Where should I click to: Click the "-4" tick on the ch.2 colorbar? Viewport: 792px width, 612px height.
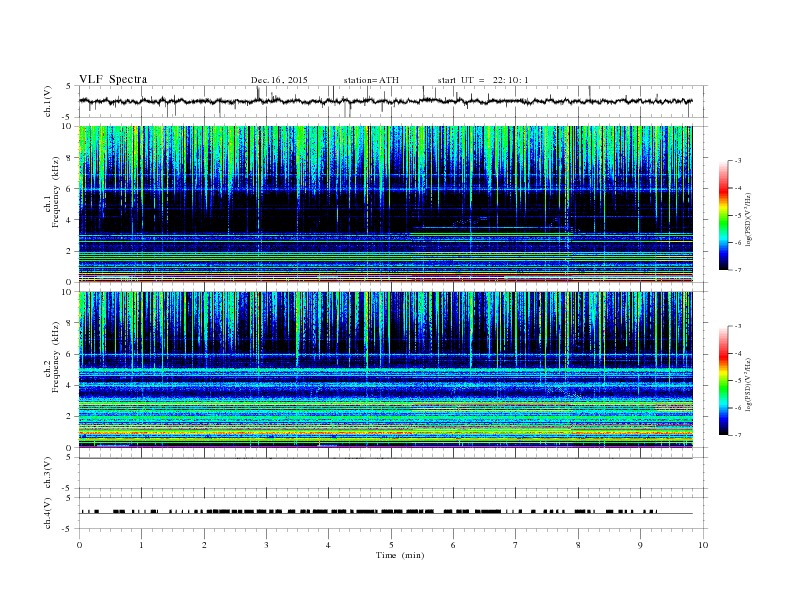(737, 353)
